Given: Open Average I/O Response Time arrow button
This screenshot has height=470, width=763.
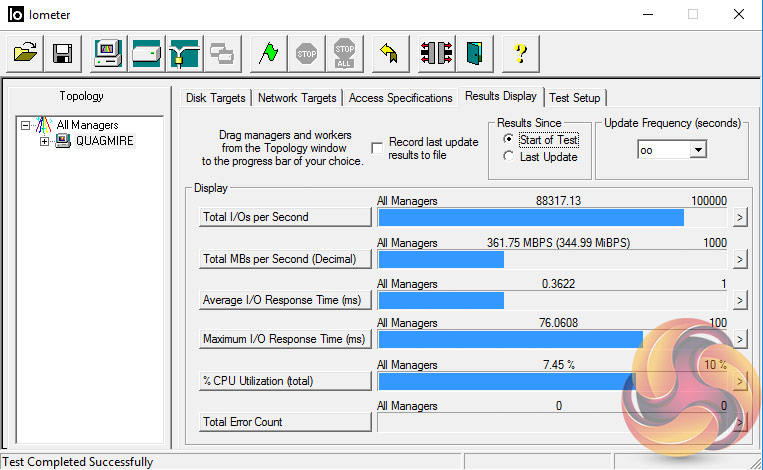Looking at the screenshot, I should coord(740,301).
